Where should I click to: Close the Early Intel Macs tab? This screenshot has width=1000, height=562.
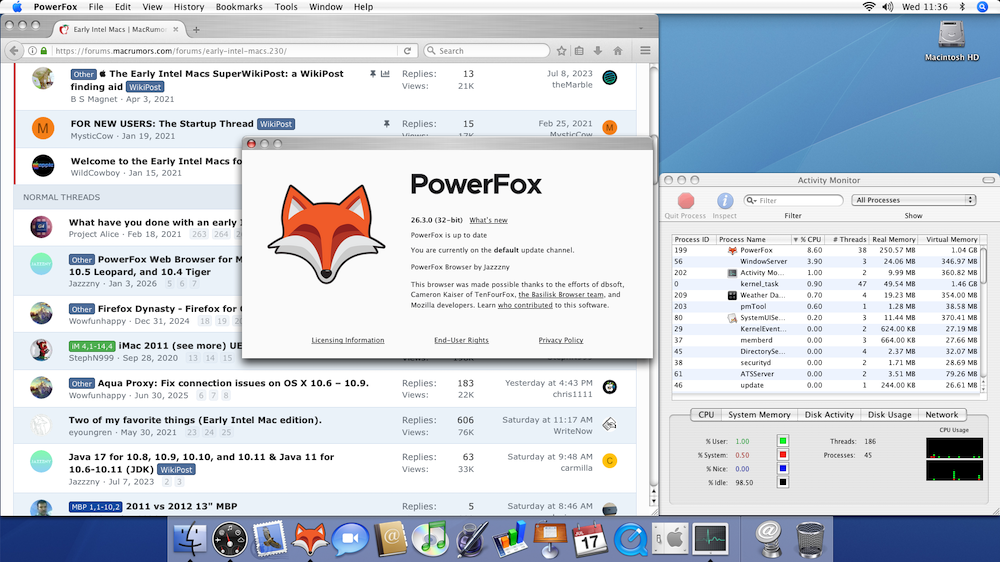(x=175, y=29)
